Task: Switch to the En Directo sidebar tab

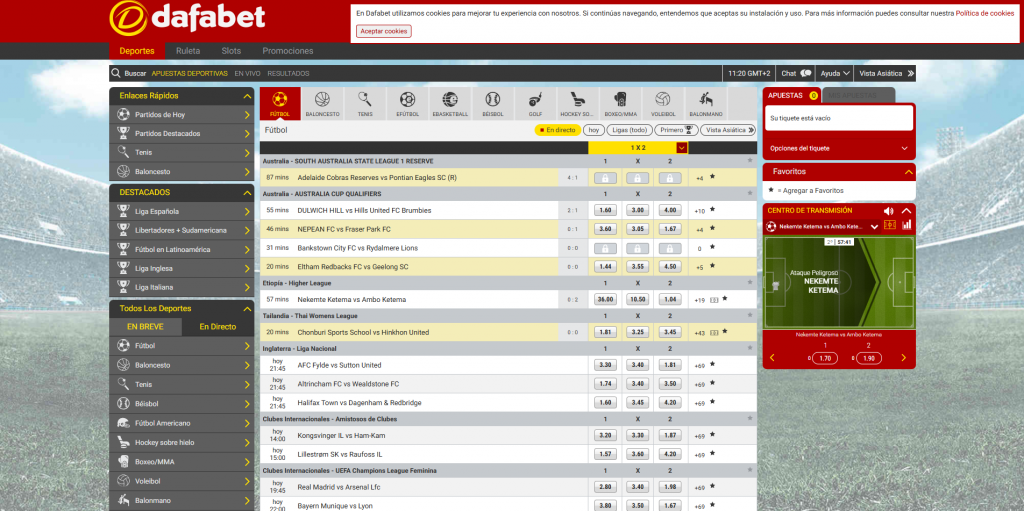Action: [x=218, y=327]
